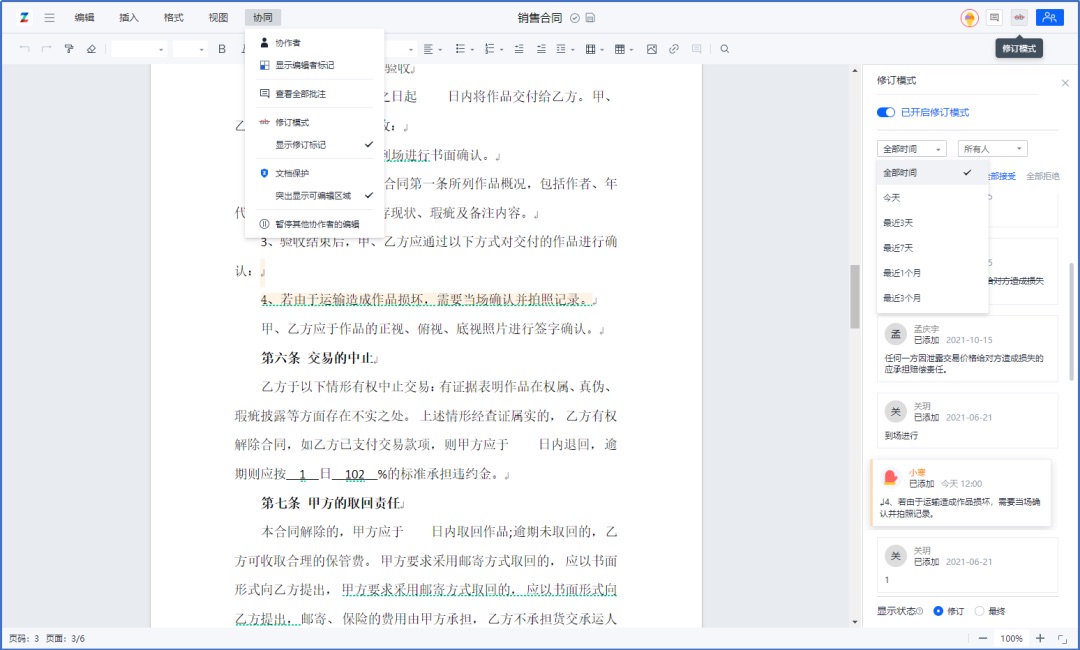Screen dimensions: 1080x650
Task: Open the comments panel icon at top right
Action: 994,17
